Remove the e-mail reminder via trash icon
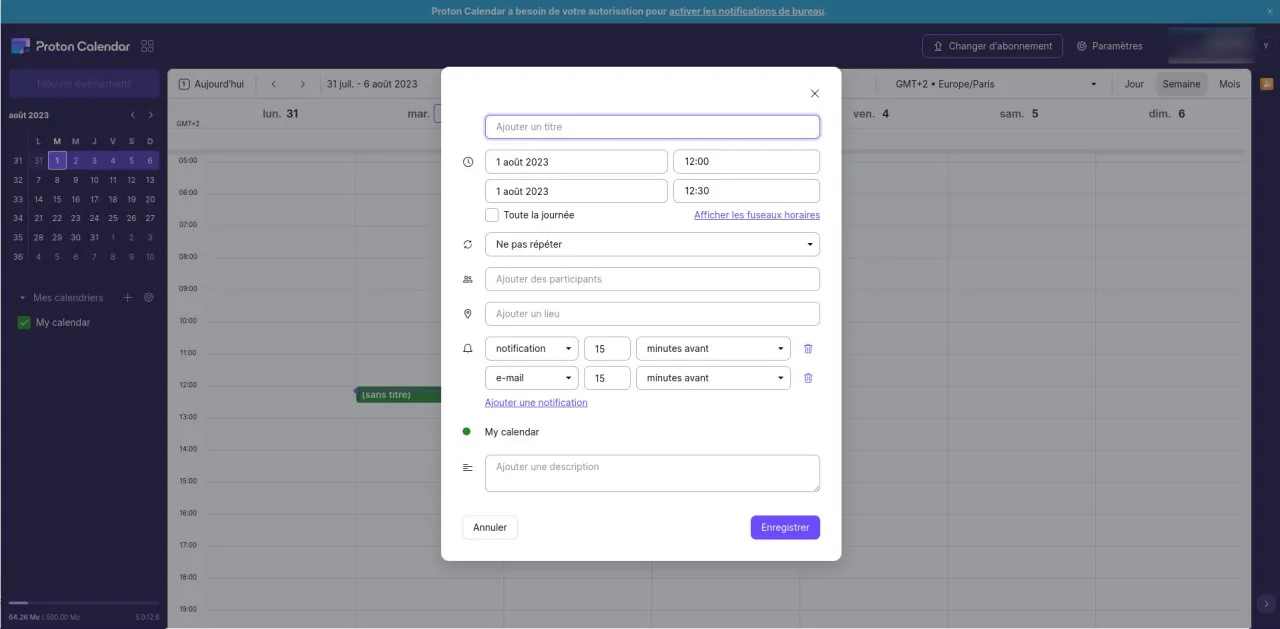The width and height of the screenshot is (1280, 629). 808,378
